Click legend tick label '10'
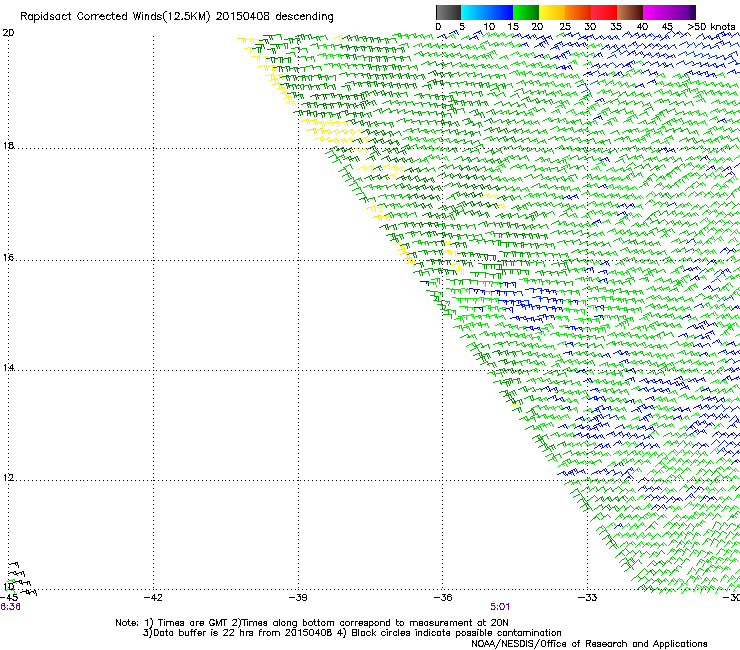This screenshot has width=740, height=650. click(x=489, y=27)
